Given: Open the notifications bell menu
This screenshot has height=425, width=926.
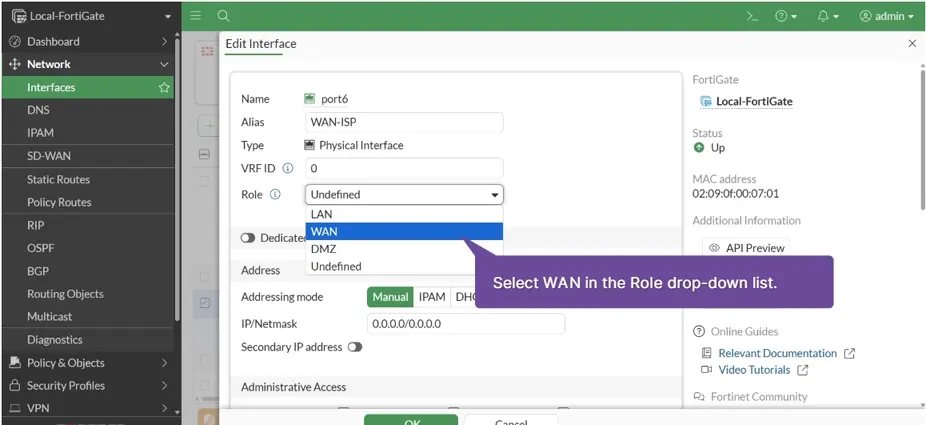Looking at the screenshot, I should pos(828,17).
